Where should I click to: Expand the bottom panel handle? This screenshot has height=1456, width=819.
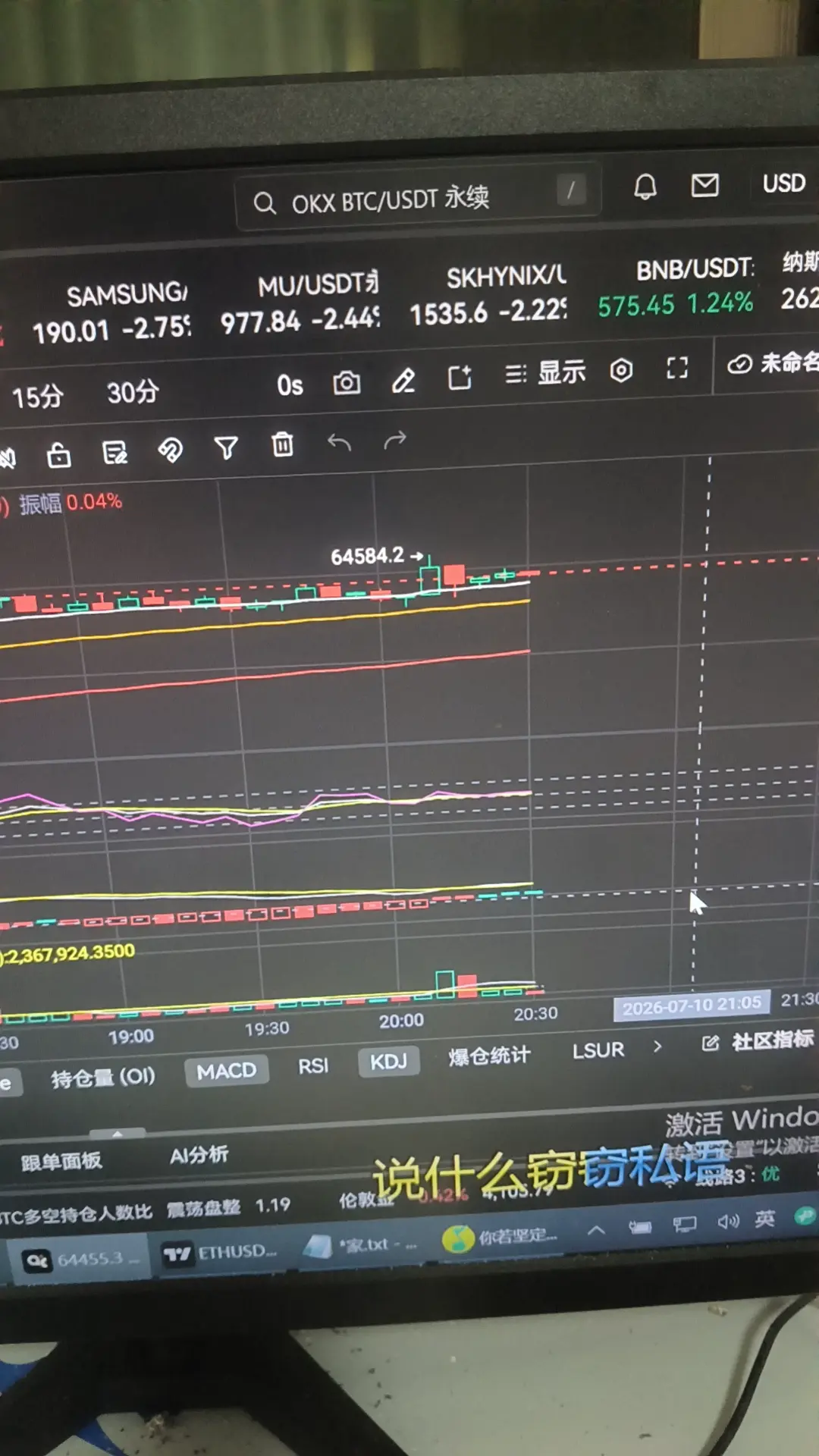point(117,1134)
